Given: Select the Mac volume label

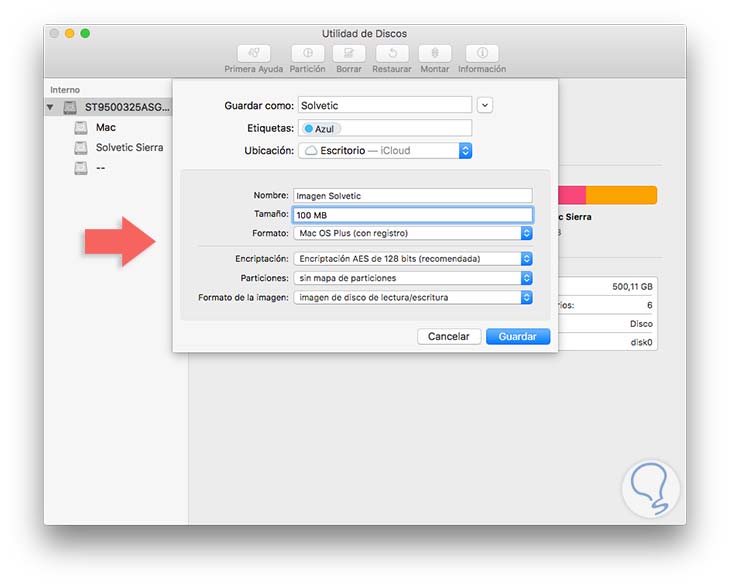Looking at the screenshot, I should point(106,128).
